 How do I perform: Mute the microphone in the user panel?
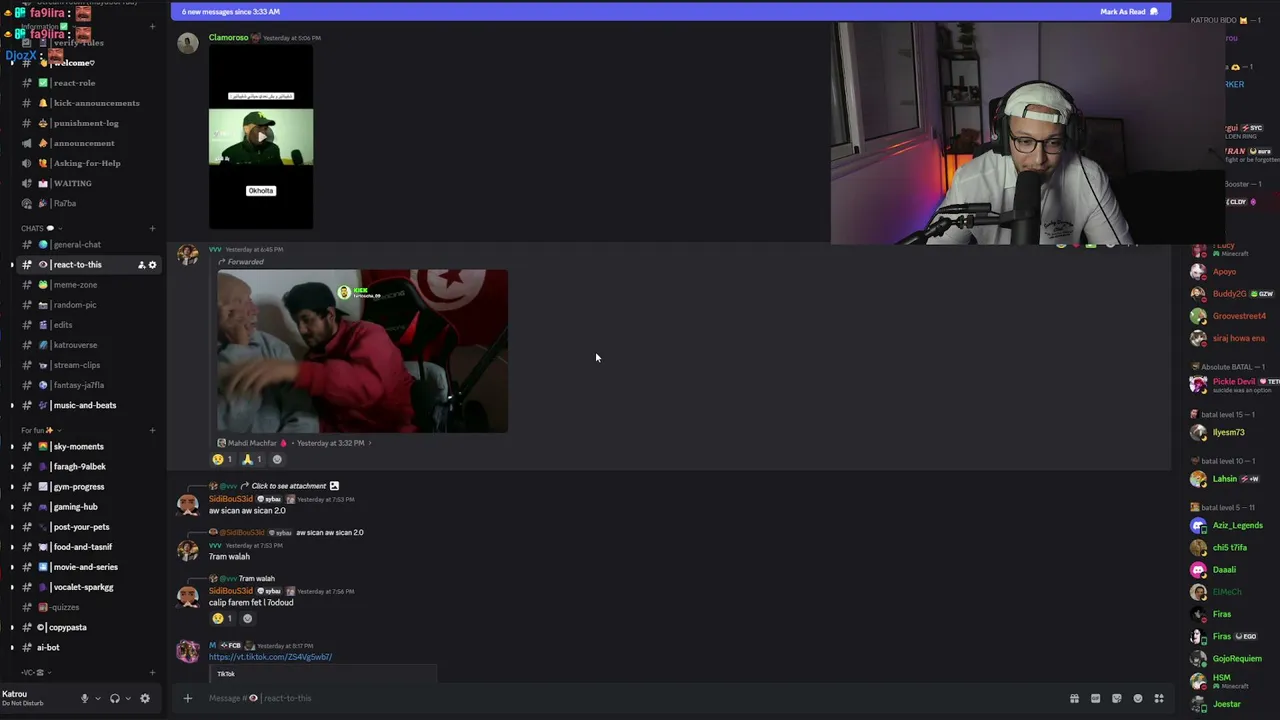[x=84, y=698]
